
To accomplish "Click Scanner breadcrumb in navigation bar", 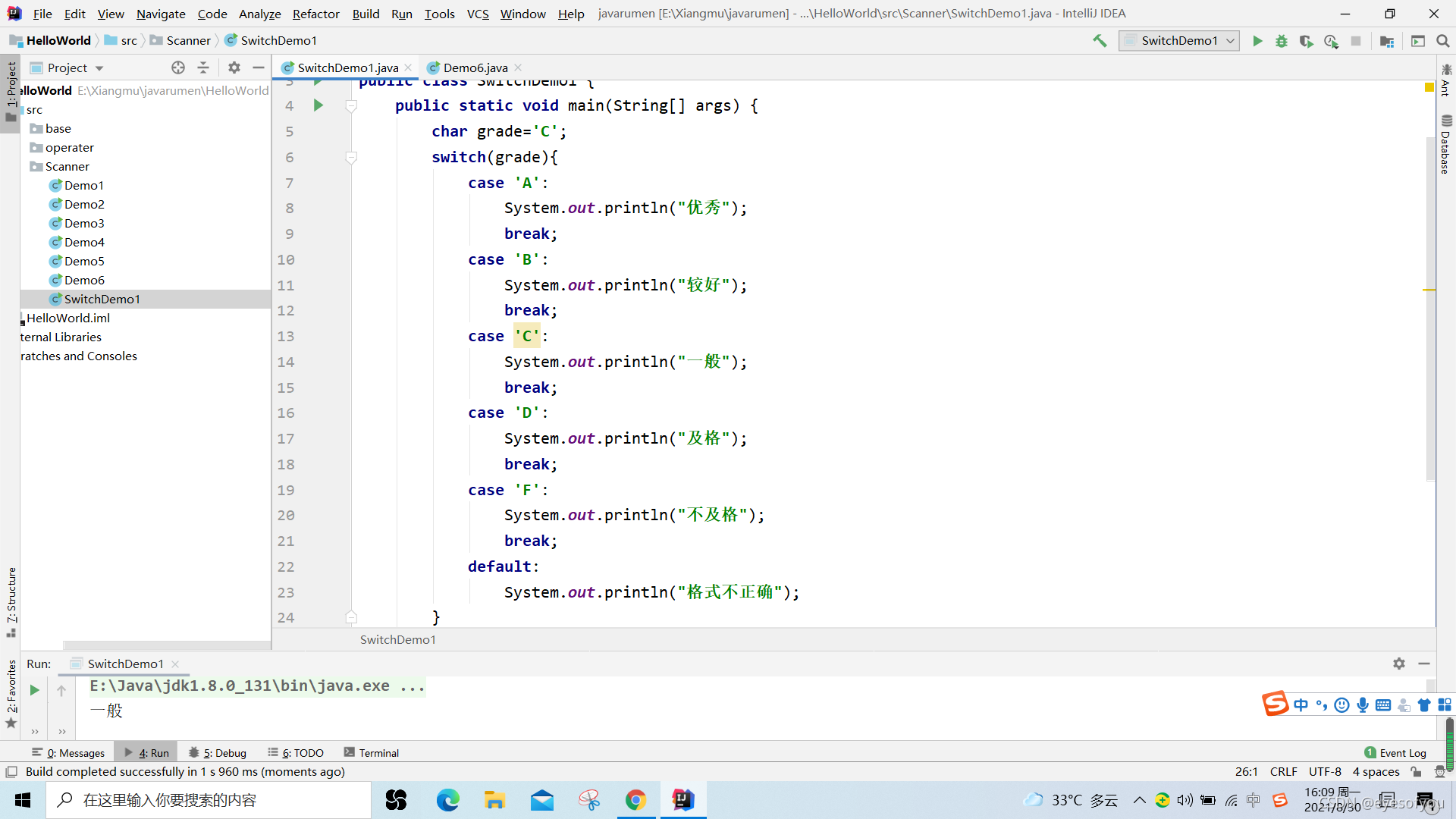I will point(180,40).
